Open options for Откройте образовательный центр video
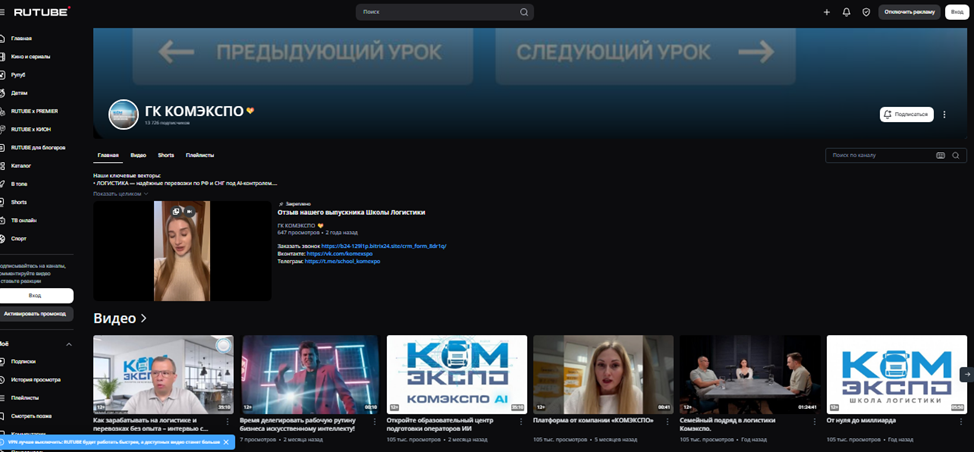Screen dimensions: 974x452 (x=521, y=421)
